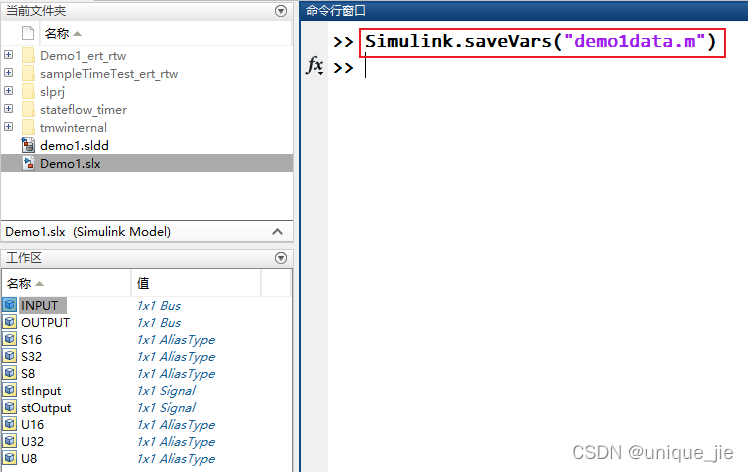Select the S16 workspace variable
This screenshot has height=472, width=748.
pyautogui.click(x=31, y=340)
